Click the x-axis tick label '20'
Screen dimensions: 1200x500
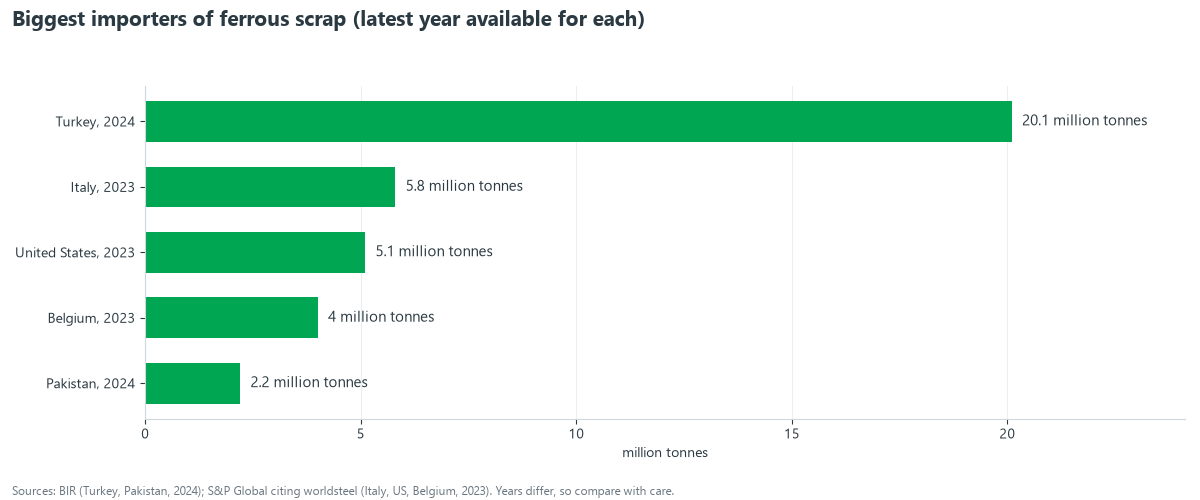(x=1007, y=433)
